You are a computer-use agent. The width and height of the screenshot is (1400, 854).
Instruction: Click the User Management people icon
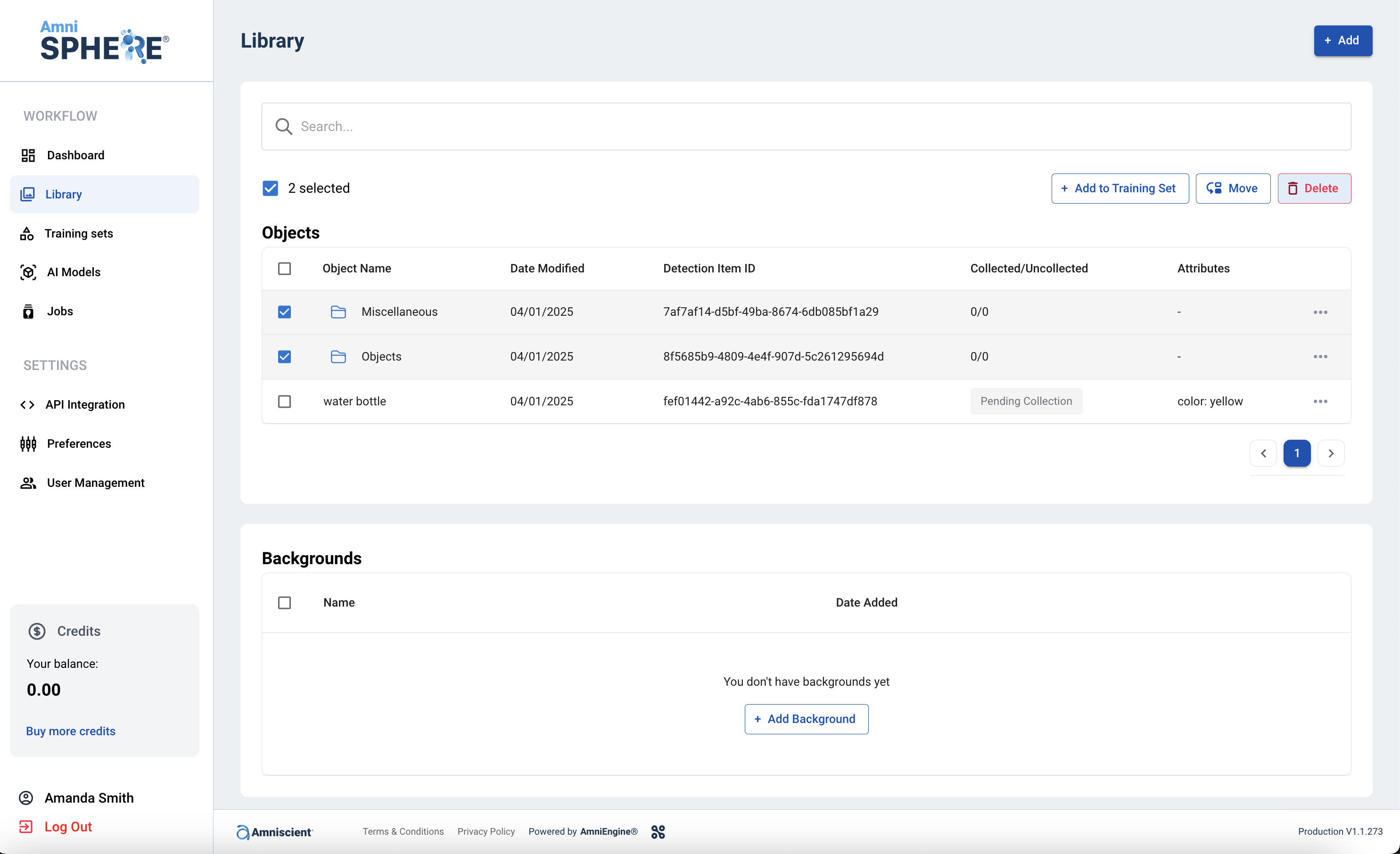click(x=28, y=483)
